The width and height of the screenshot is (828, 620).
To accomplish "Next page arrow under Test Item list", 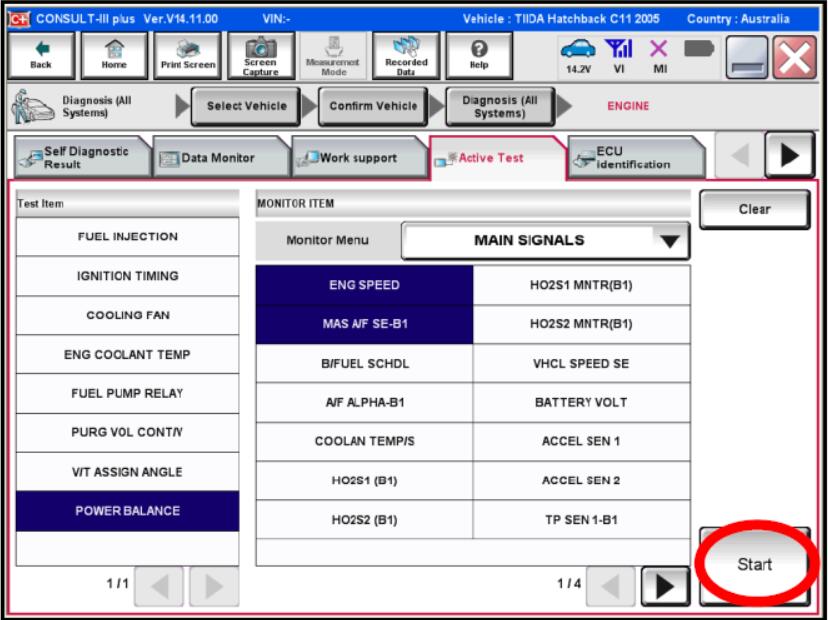I will tap(214, 586).
